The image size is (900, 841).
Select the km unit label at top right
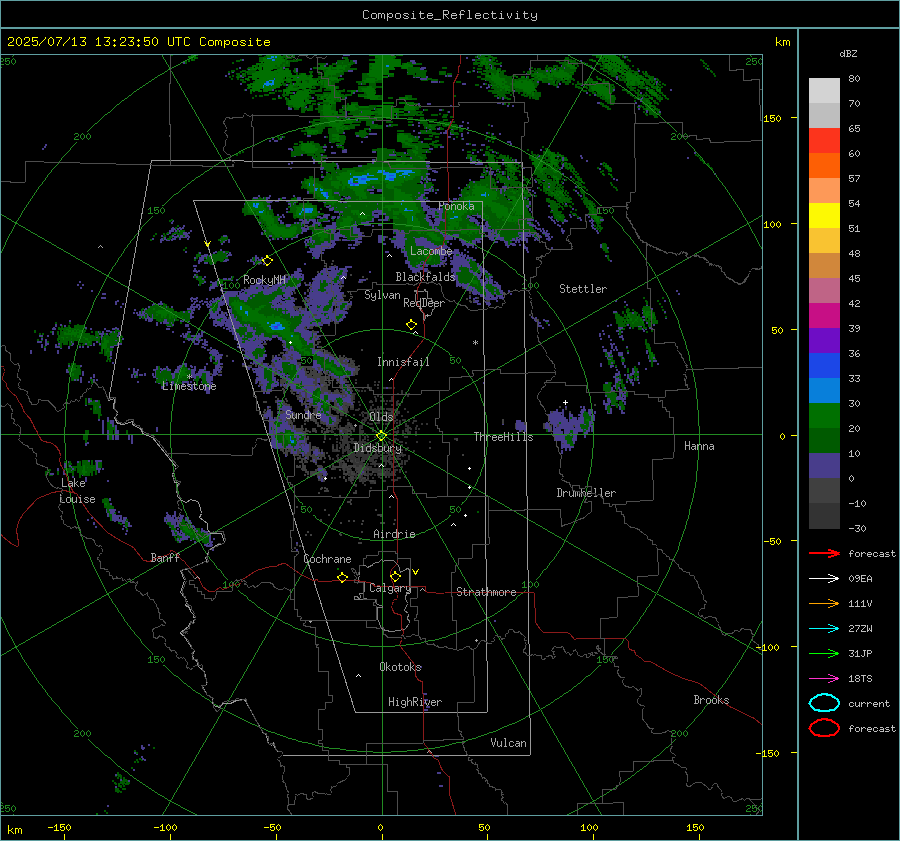pyautogui.click(x=782, y=42)
